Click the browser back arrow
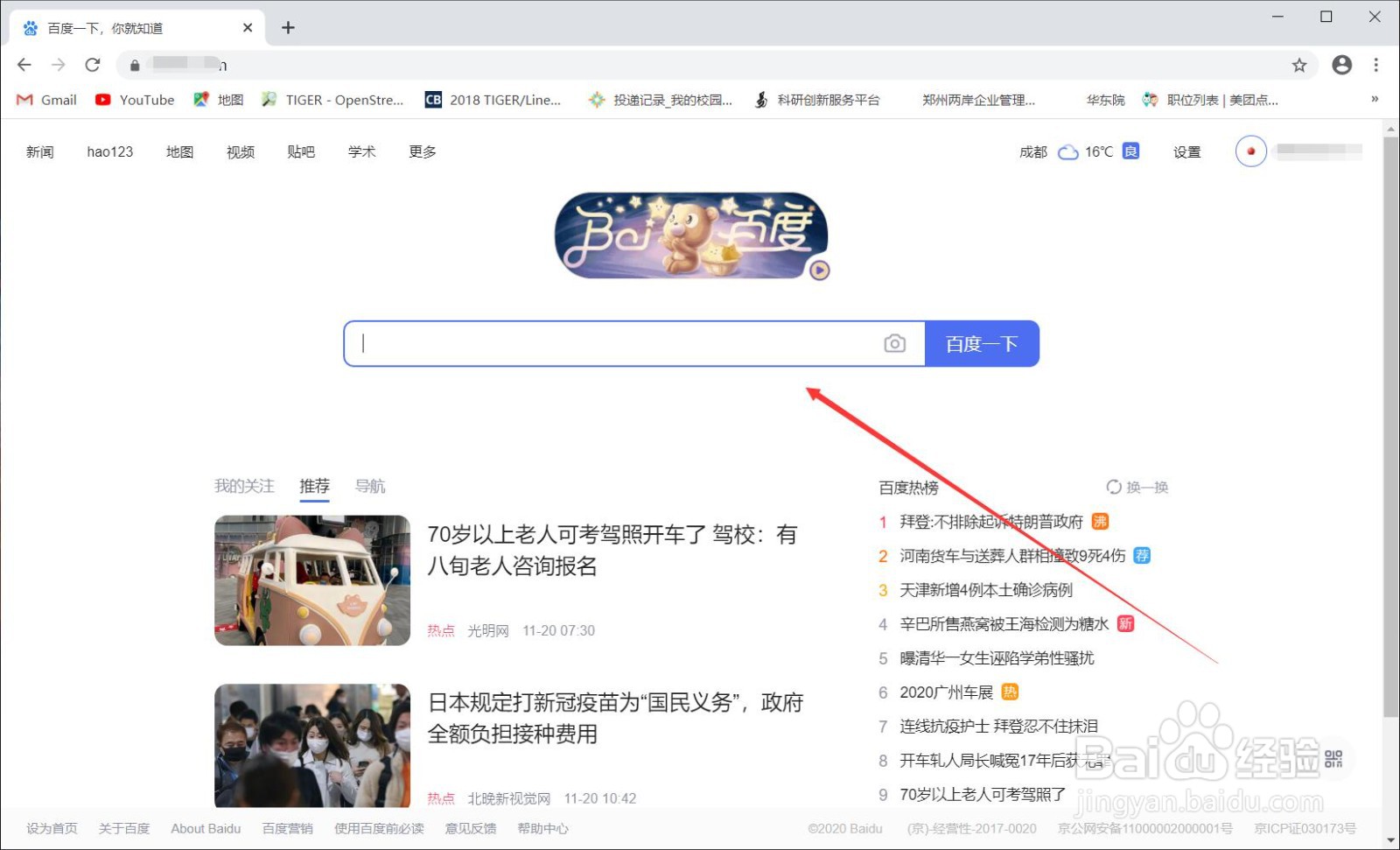 [24, 65]
